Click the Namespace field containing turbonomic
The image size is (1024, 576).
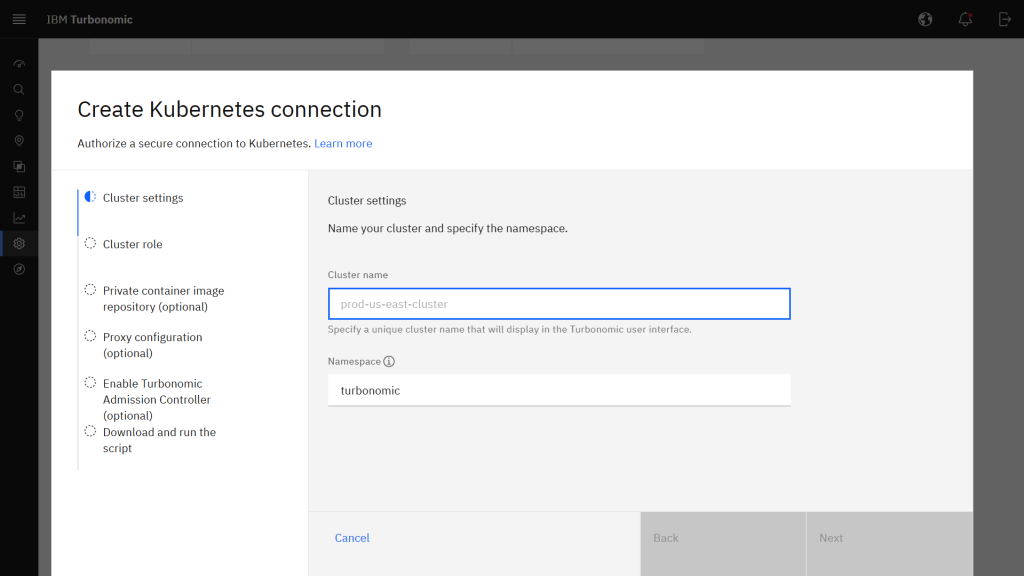[559, 391]
